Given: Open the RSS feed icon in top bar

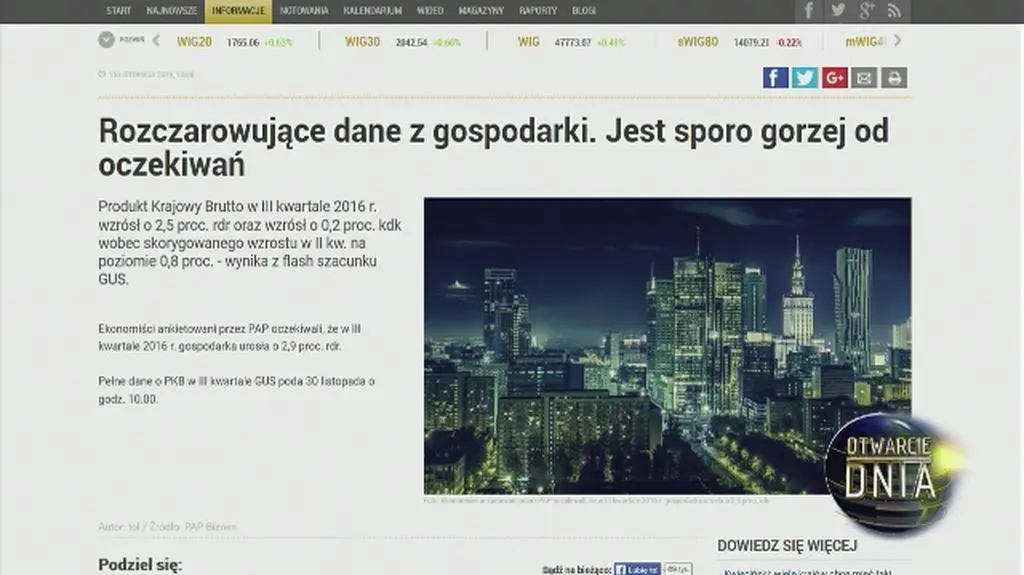Looking at the screenshot, I should 895,10.
